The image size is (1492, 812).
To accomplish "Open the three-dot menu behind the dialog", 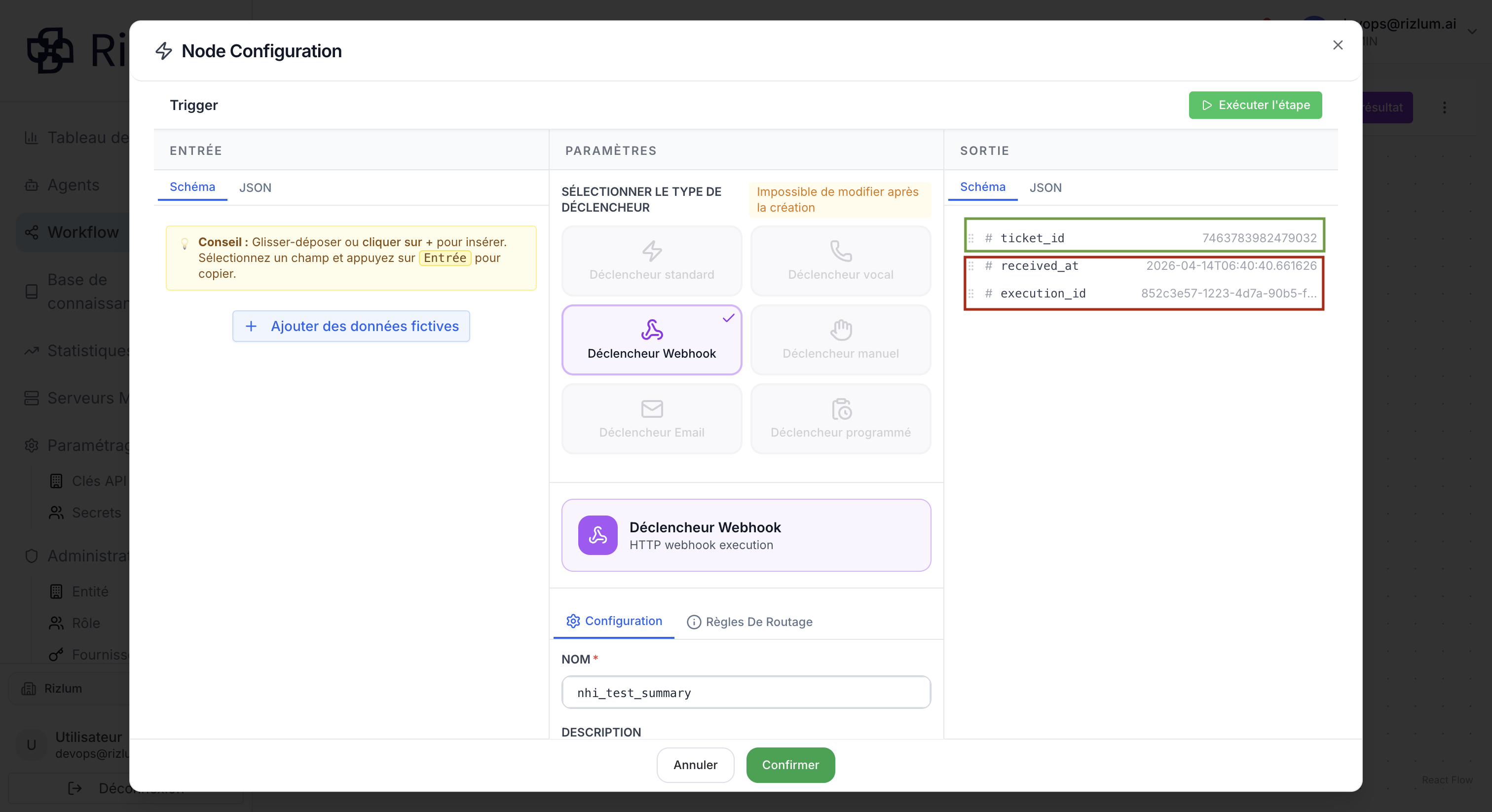I will click(1445, 107).
